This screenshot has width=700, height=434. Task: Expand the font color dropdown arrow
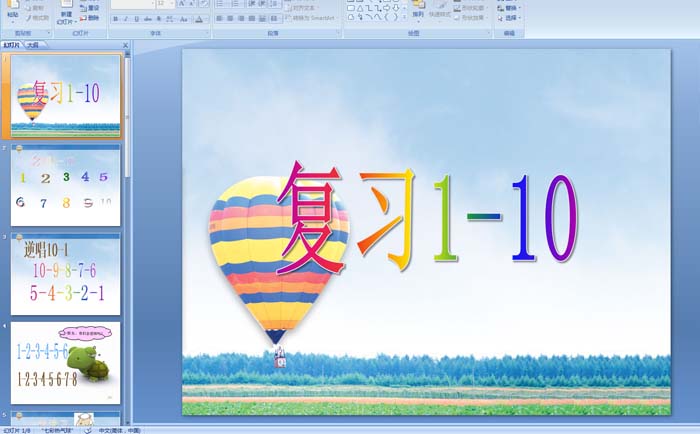pos(206,18)
